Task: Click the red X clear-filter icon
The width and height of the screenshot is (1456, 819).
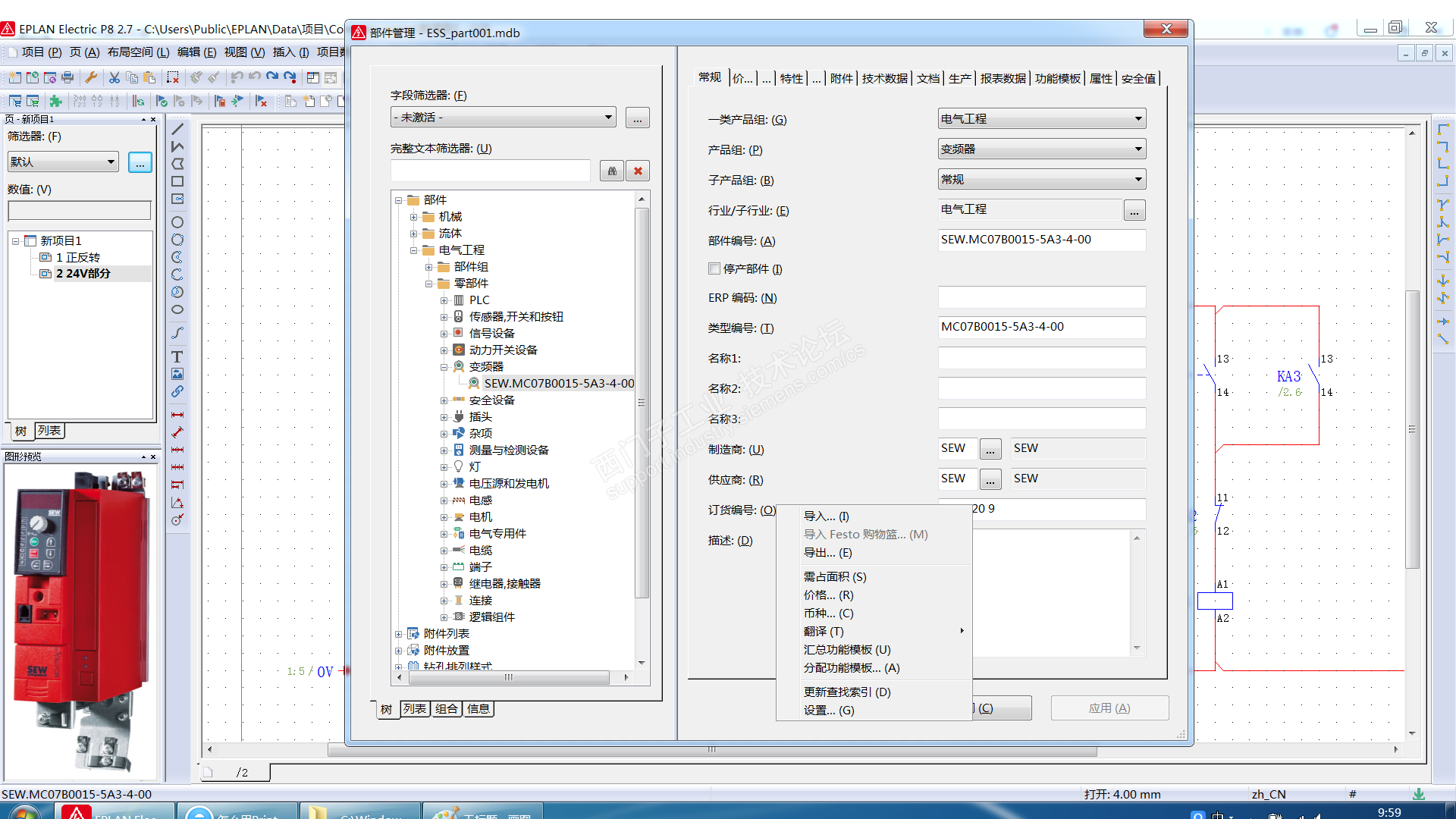Action: click(x=638, y=171)
